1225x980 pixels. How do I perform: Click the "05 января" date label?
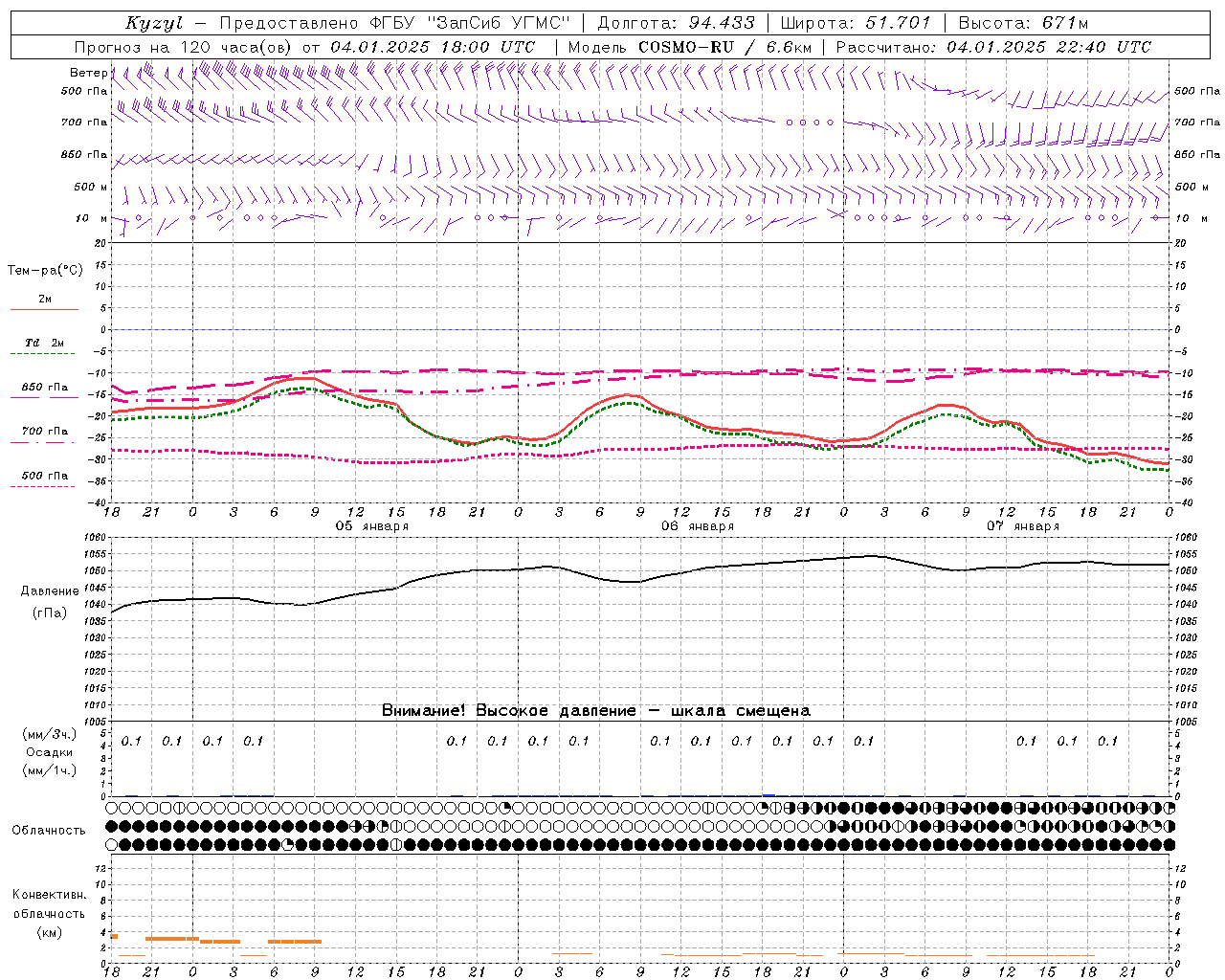(x=371, y=526)
